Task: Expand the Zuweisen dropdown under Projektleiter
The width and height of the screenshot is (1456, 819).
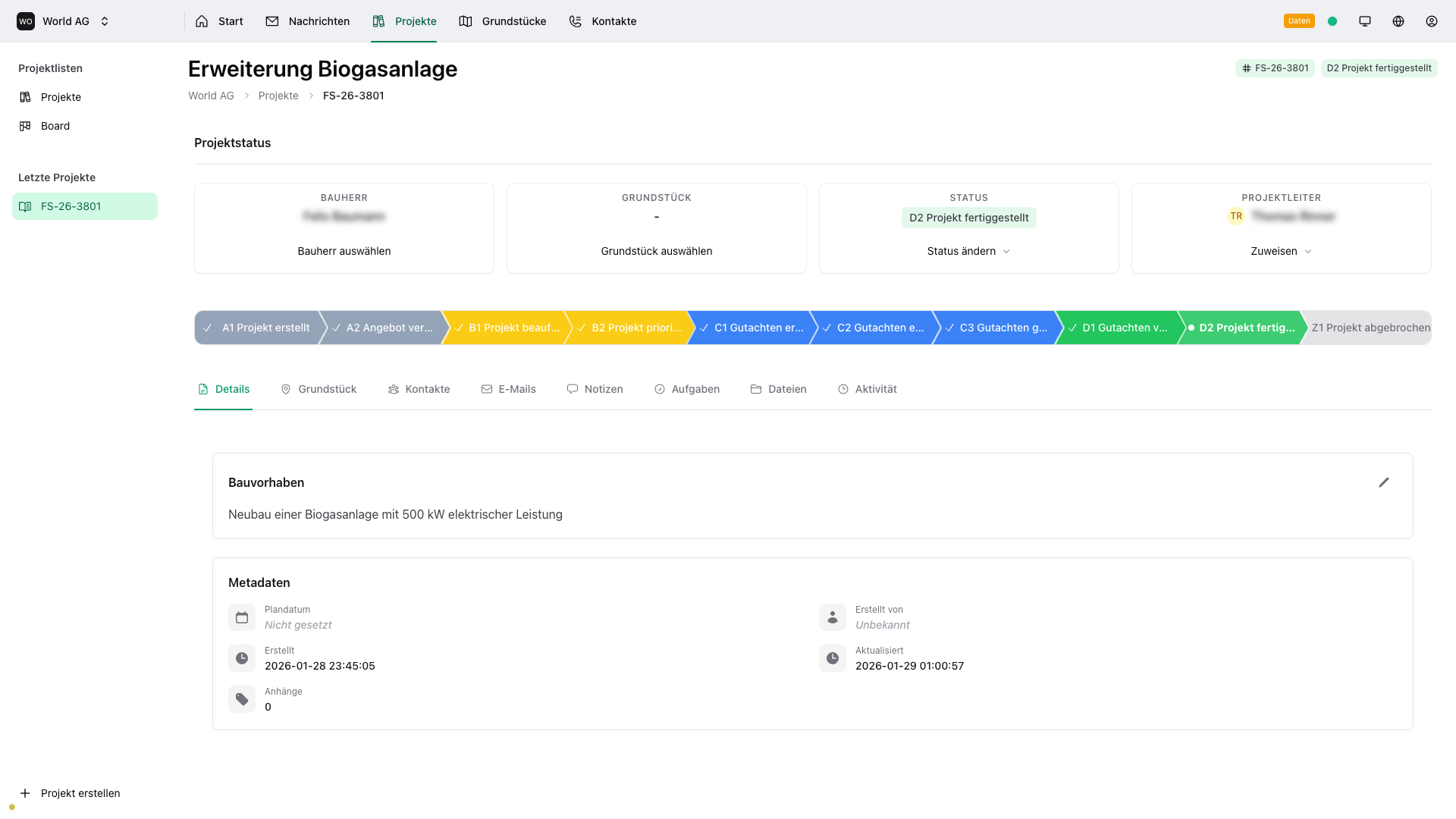Action: pos(1281,251)
